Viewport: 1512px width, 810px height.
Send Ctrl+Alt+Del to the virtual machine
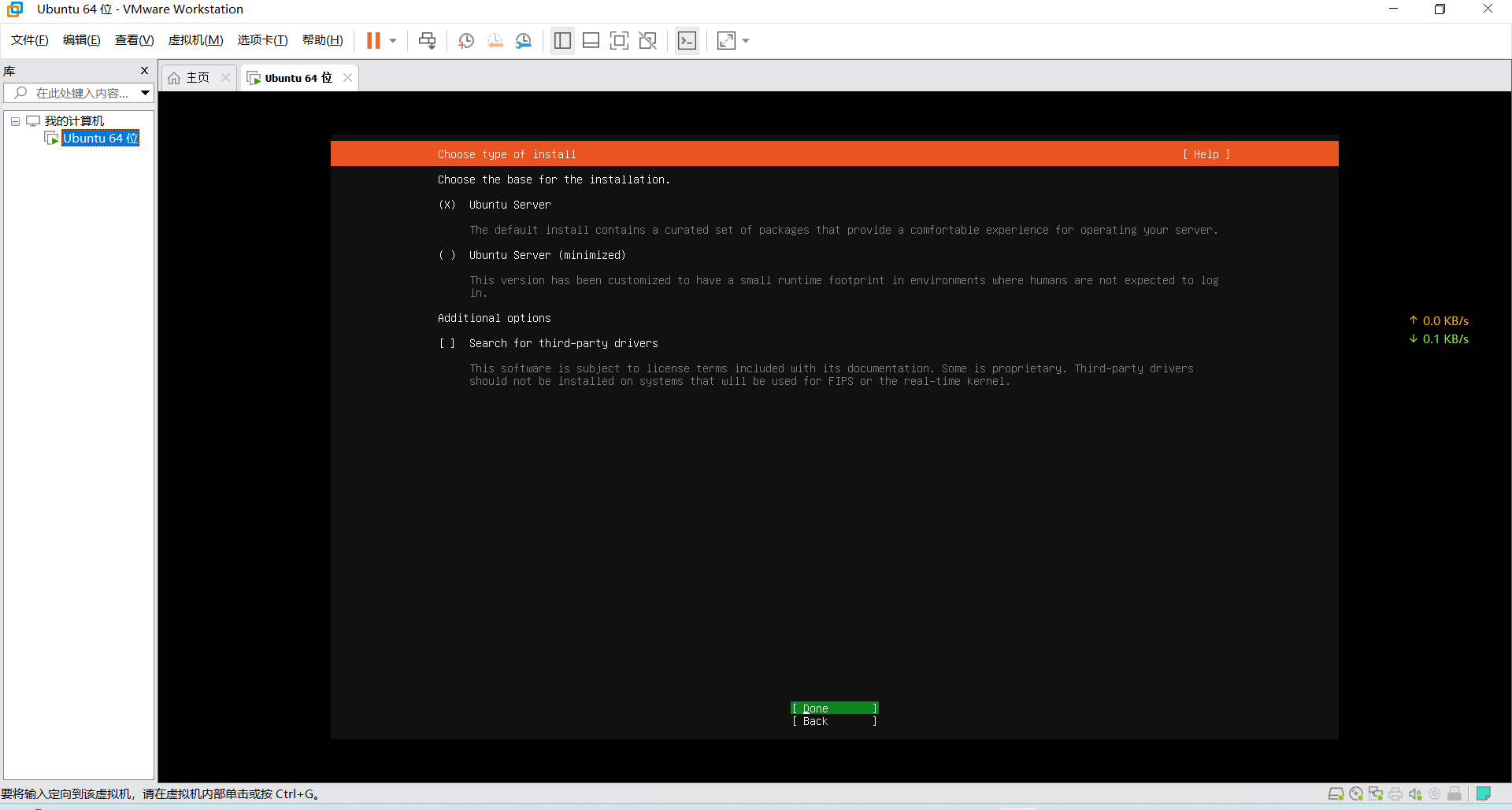point(427,41)
